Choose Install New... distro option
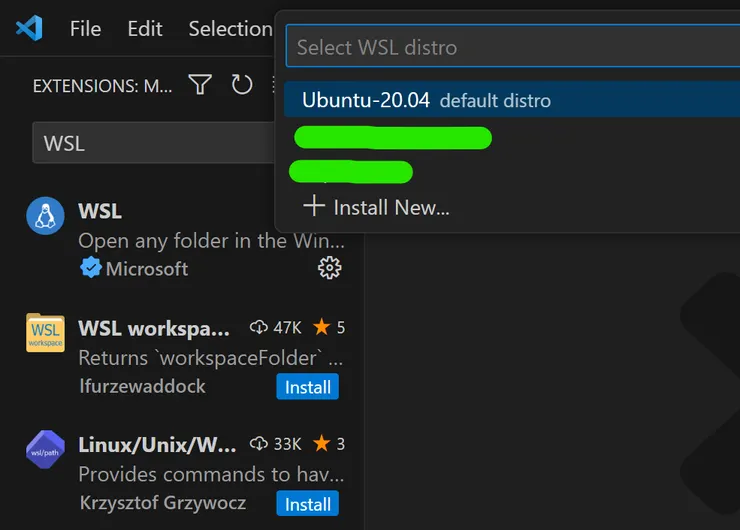 coord(390,207)
